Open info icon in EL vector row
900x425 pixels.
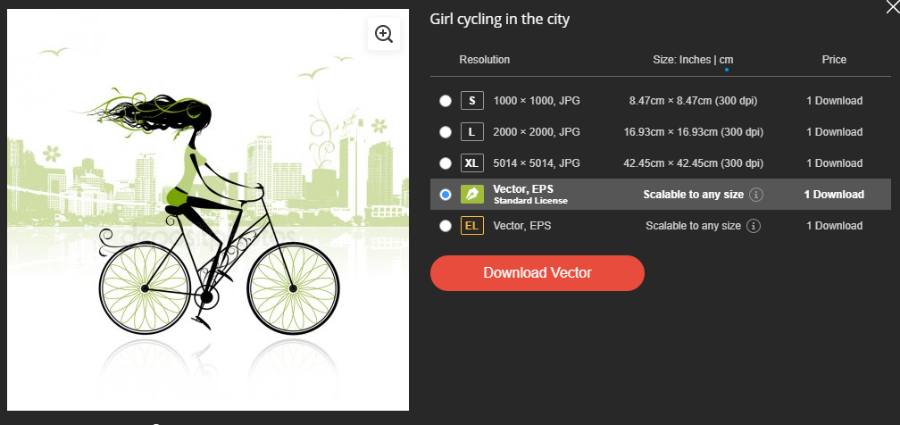[x=754, y=226]
